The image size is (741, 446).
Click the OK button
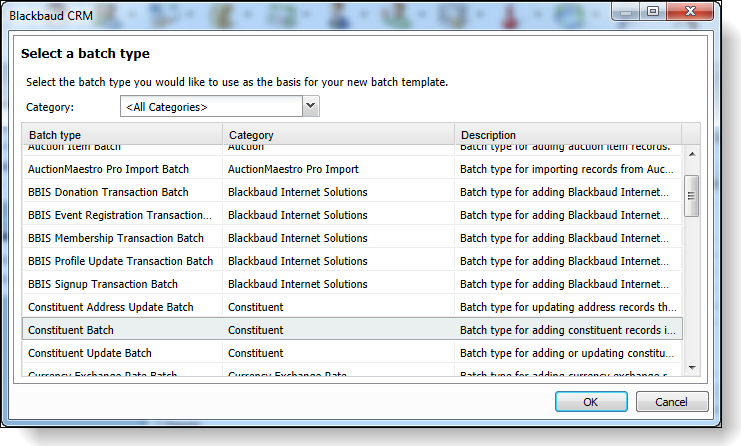[591, 402]
